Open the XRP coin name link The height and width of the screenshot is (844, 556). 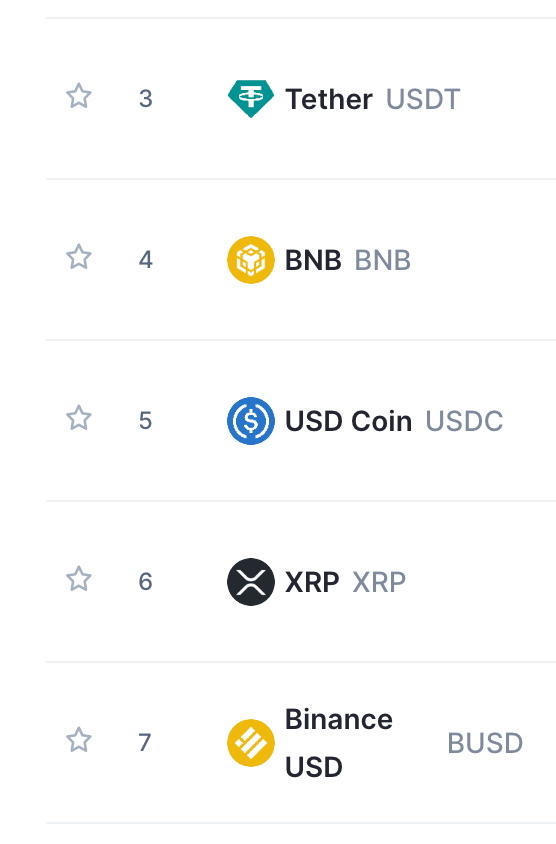point(312,582)
